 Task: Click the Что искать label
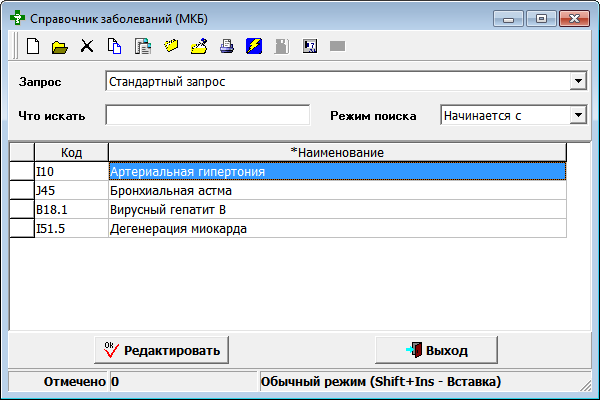click(52, 116)
